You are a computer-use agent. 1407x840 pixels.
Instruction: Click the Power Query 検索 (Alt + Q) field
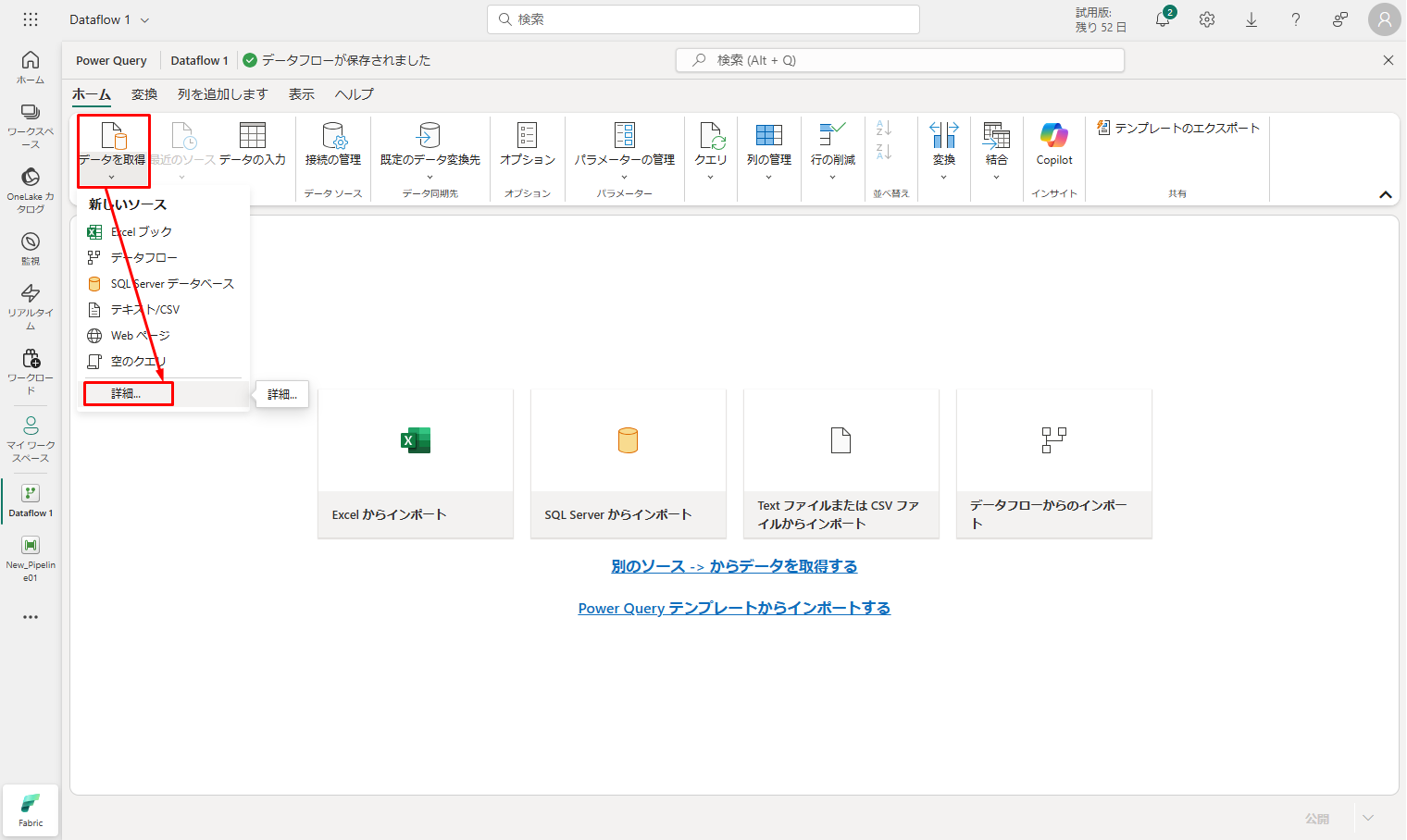pyautogui.click(x=900, y=60)
